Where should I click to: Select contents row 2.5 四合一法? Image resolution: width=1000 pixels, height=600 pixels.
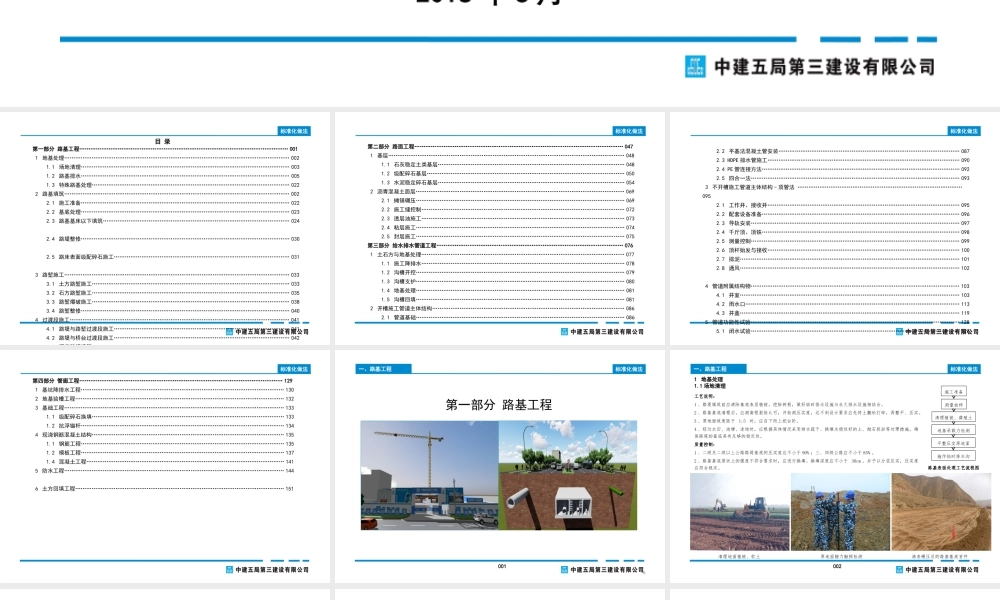(842, 178)
